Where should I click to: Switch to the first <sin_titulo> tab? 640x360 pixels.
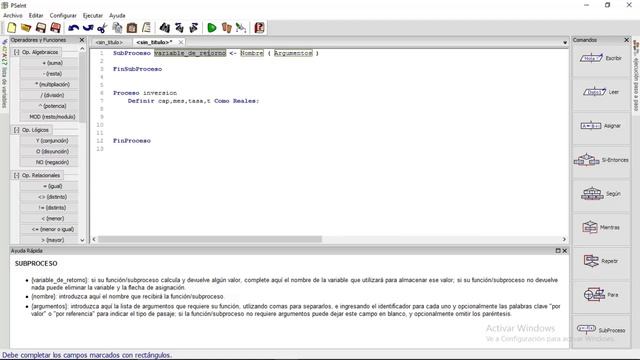pyautogui.click(x=109, y=42)
